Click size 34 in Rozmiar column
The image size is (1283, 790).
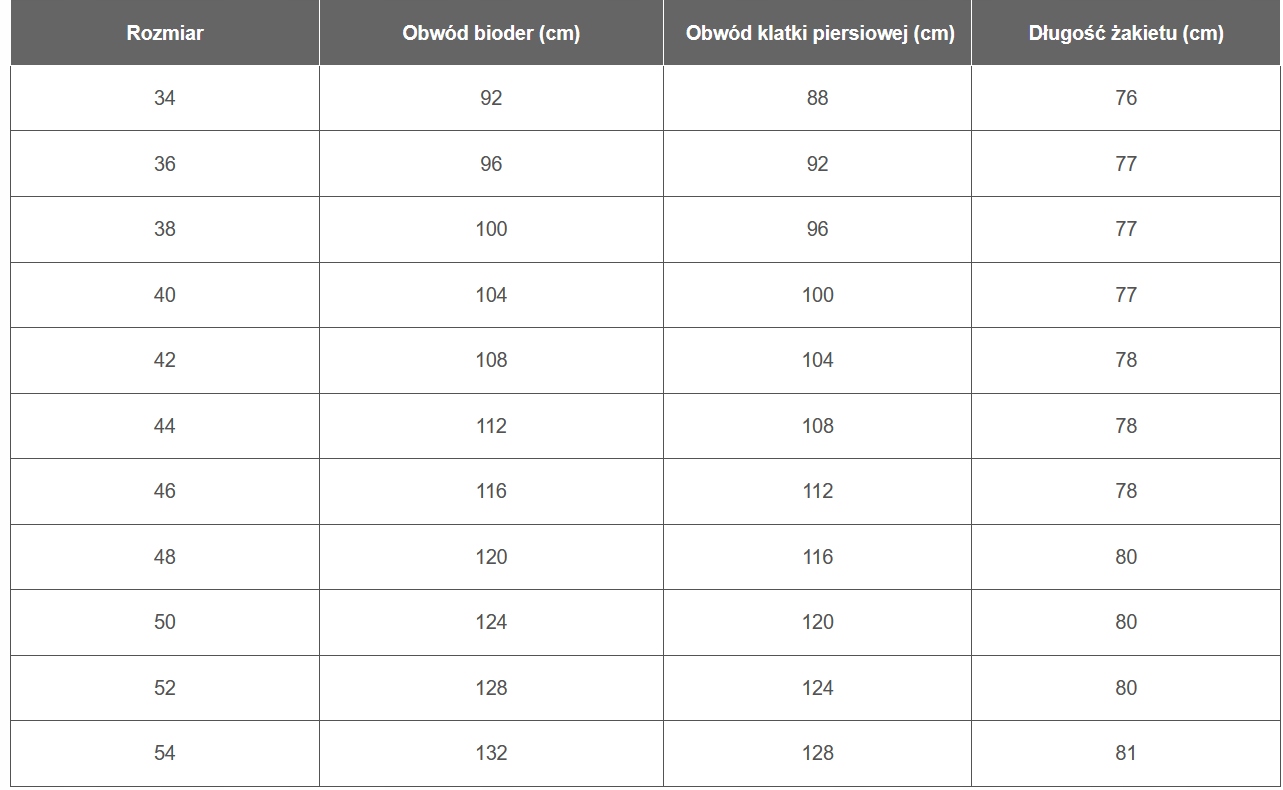[x=165, y=98]
